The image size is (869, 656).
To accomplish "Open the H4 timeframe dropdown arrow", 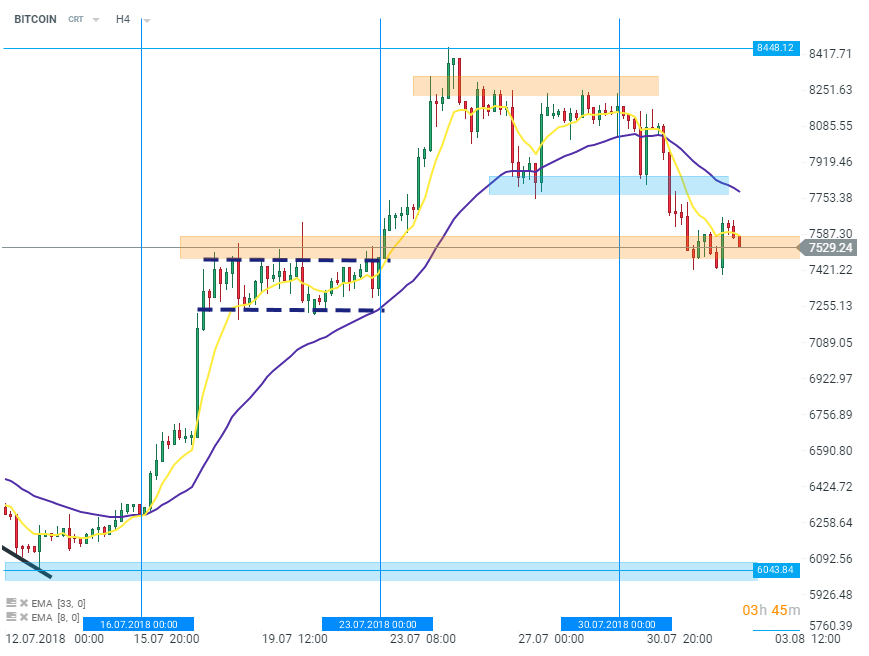I will [x=146, y=20].
